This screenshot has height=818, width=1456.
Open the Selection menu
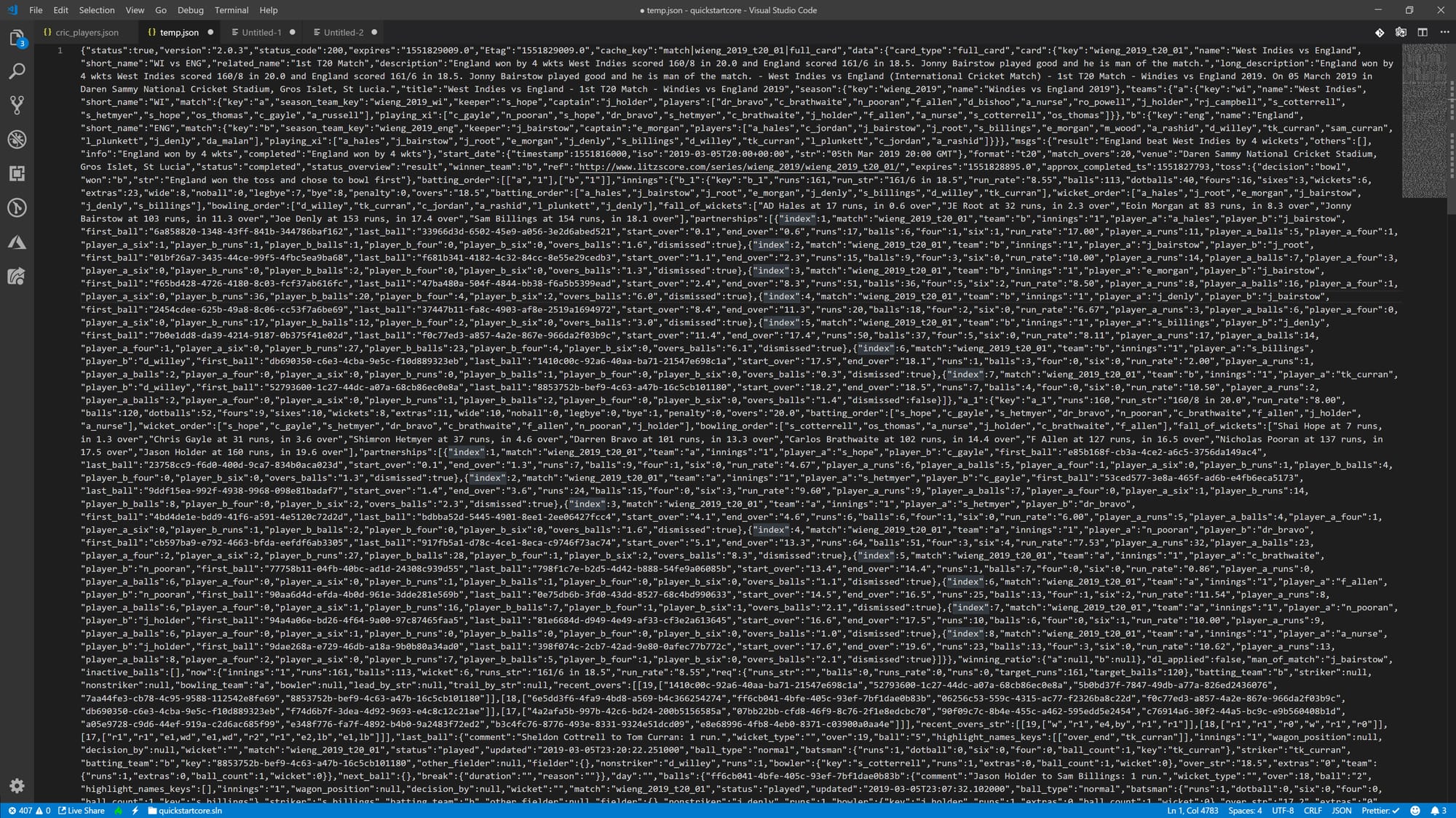97,9
